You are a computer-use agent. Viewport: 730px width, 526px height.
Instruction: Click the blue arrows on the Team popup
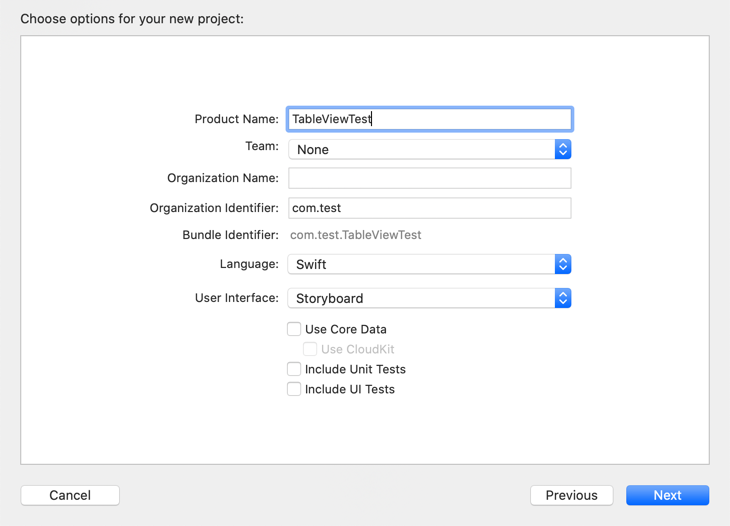pos(563,149)
